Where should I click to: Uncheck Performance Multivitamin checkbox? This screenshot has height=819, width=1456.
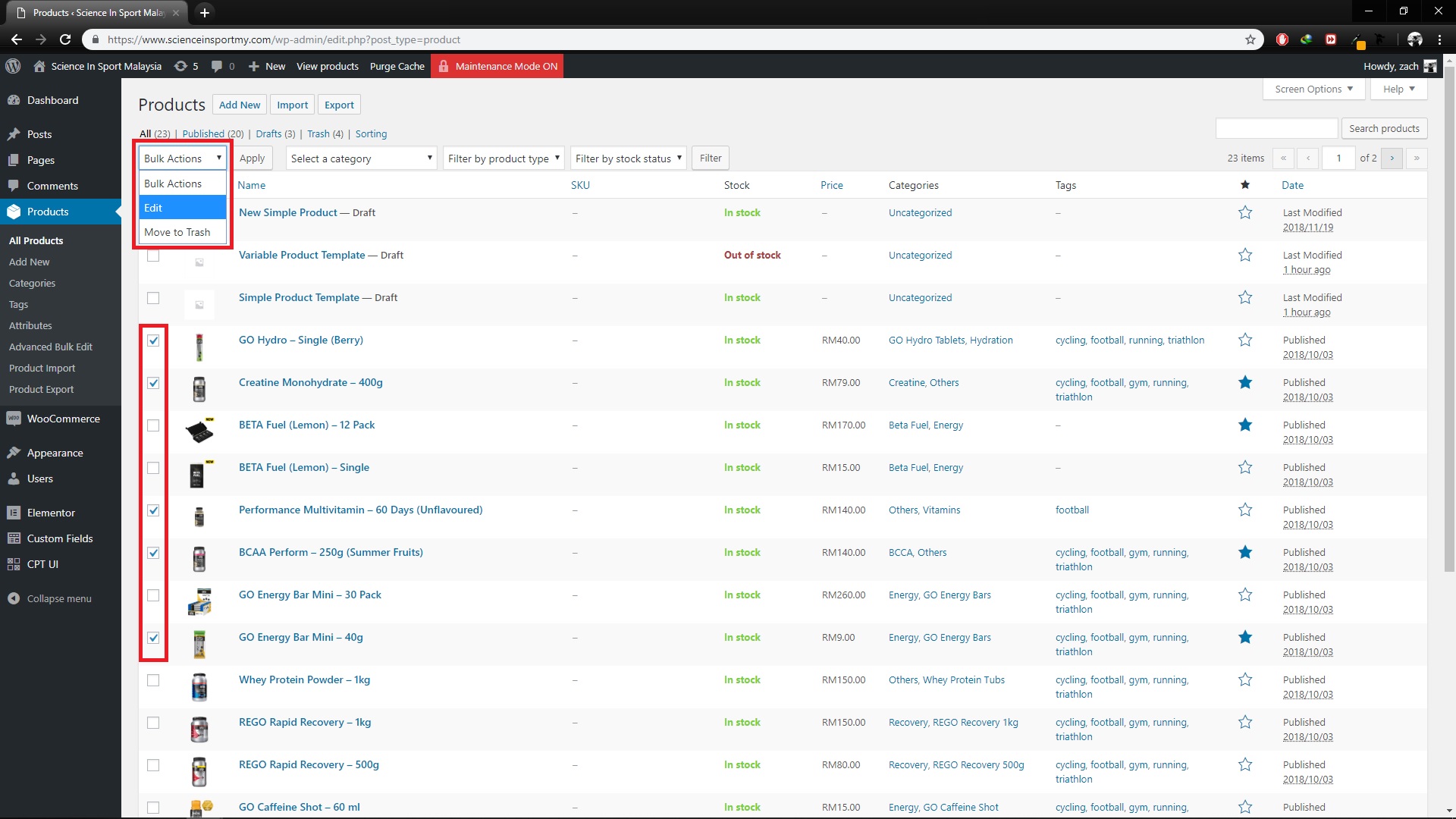153,510
